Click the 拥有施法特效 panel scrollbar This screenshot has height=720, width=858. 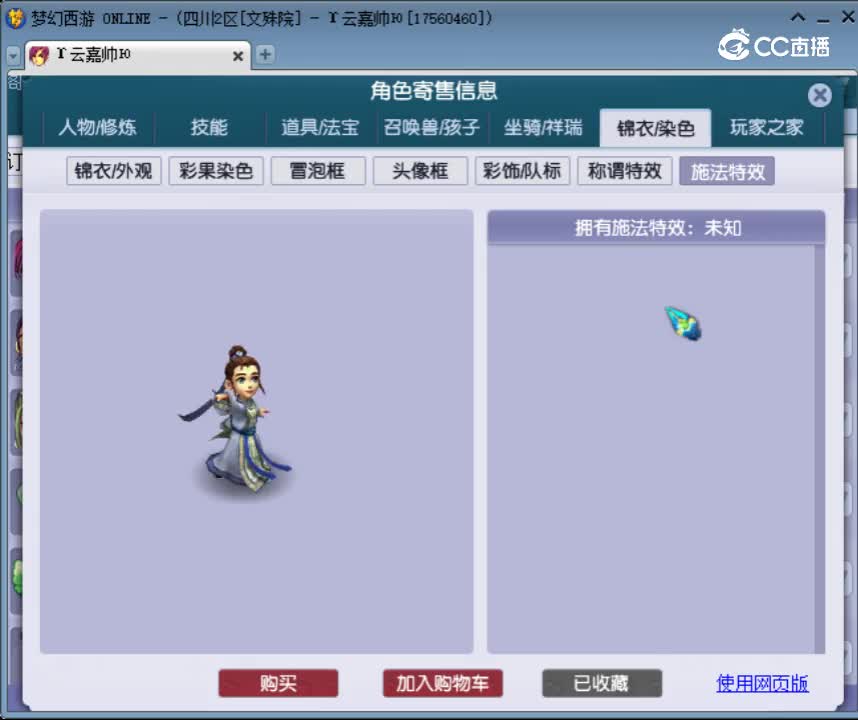click(819, 449)
